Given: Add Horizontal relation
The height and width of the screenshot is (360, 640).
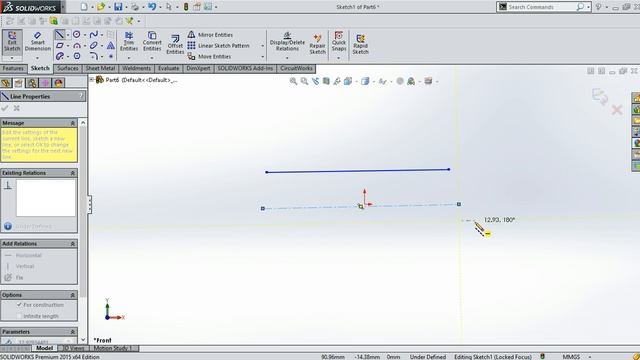Looking at the screenshot, I should 23,256.
